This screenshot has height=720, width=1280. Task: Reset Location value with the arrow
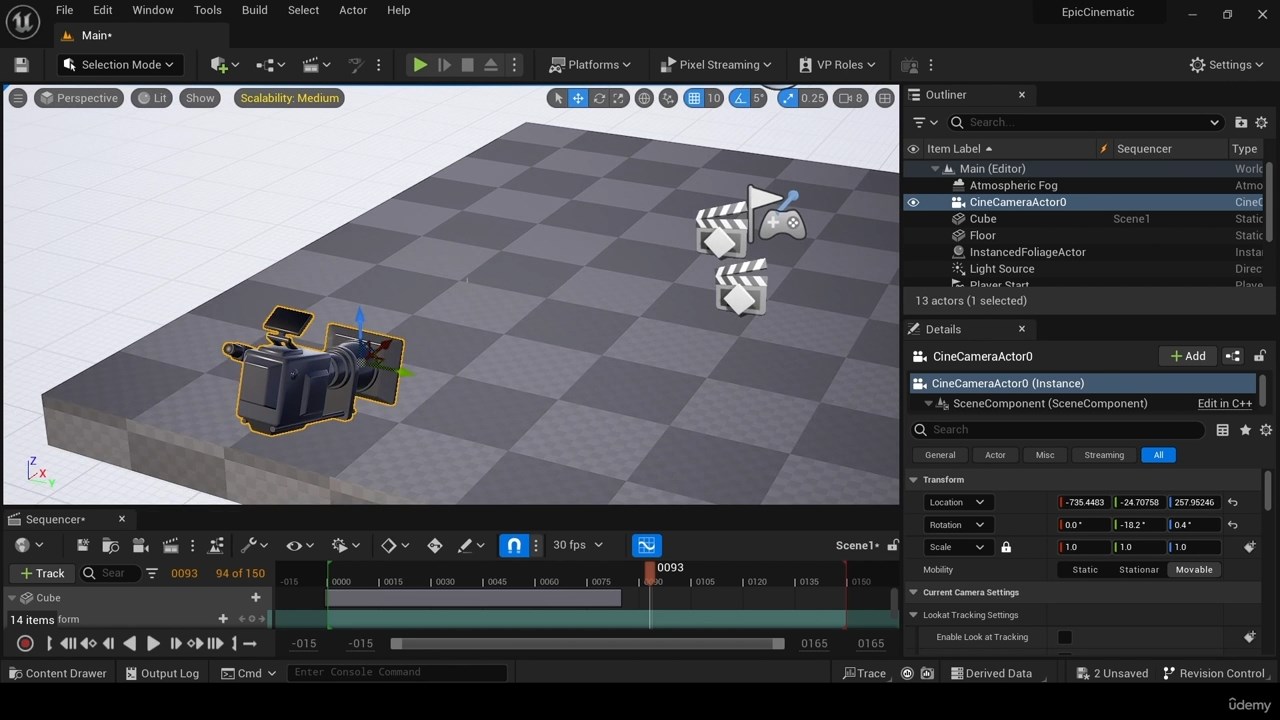[x=1233, y=503]
